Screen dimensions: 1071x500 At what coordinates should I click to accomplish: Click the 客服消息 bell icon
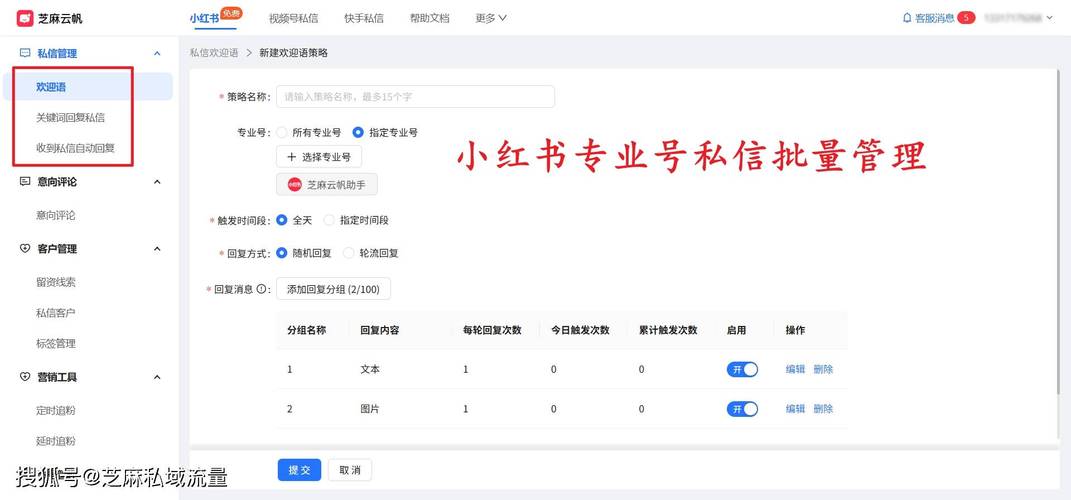[907, 18]
